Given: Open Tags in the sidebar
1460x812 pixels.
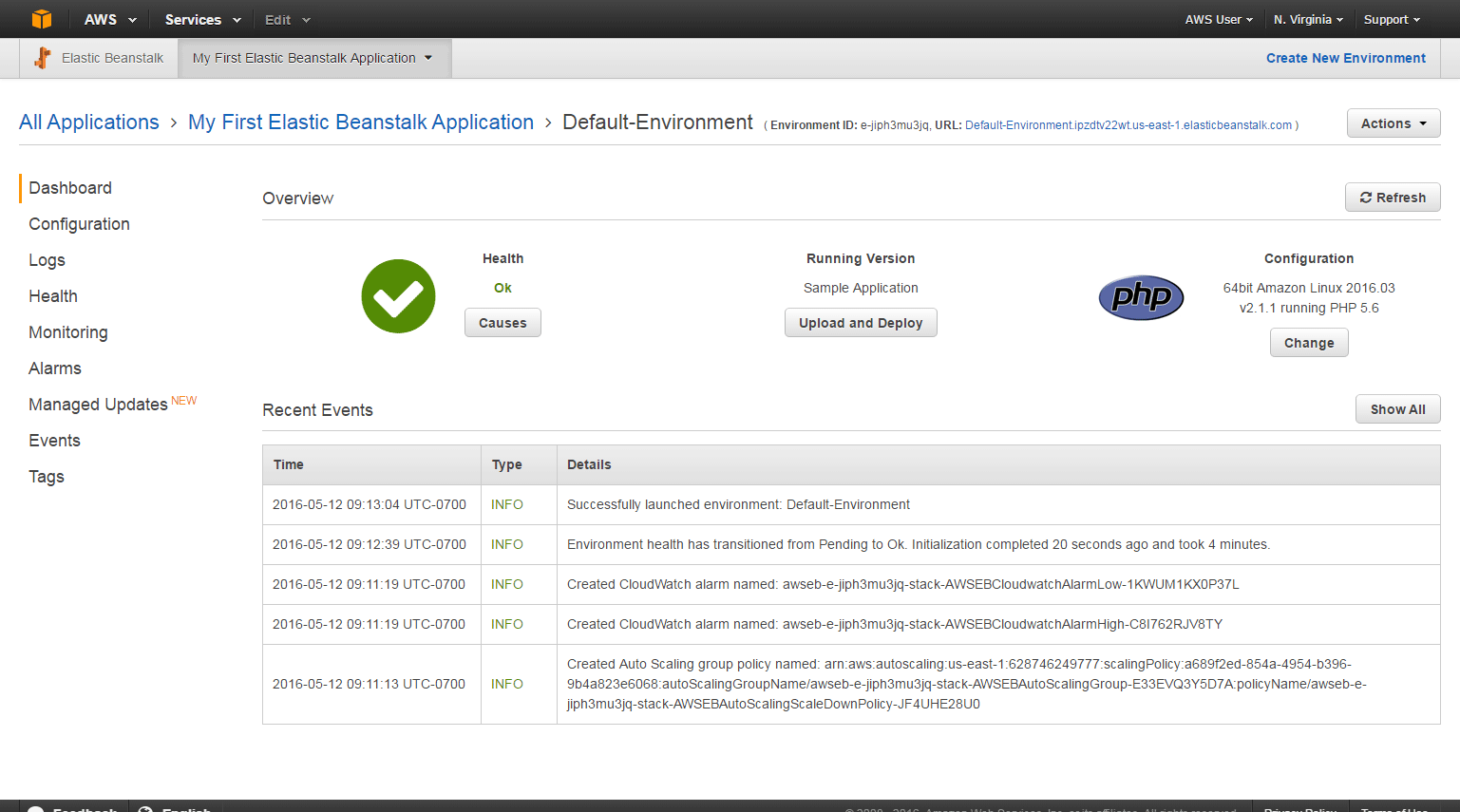Looking at the screenshot, I should pyautogui.click(x=47, y=477).
